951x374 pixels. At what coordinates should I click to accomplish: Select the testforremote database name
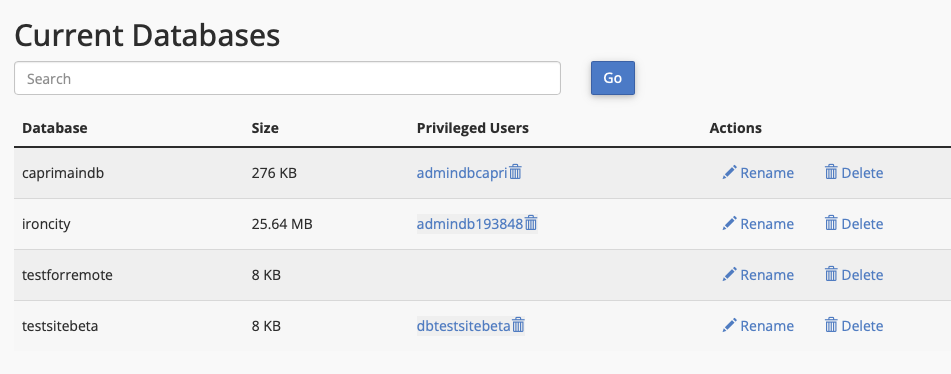(67, 275)
